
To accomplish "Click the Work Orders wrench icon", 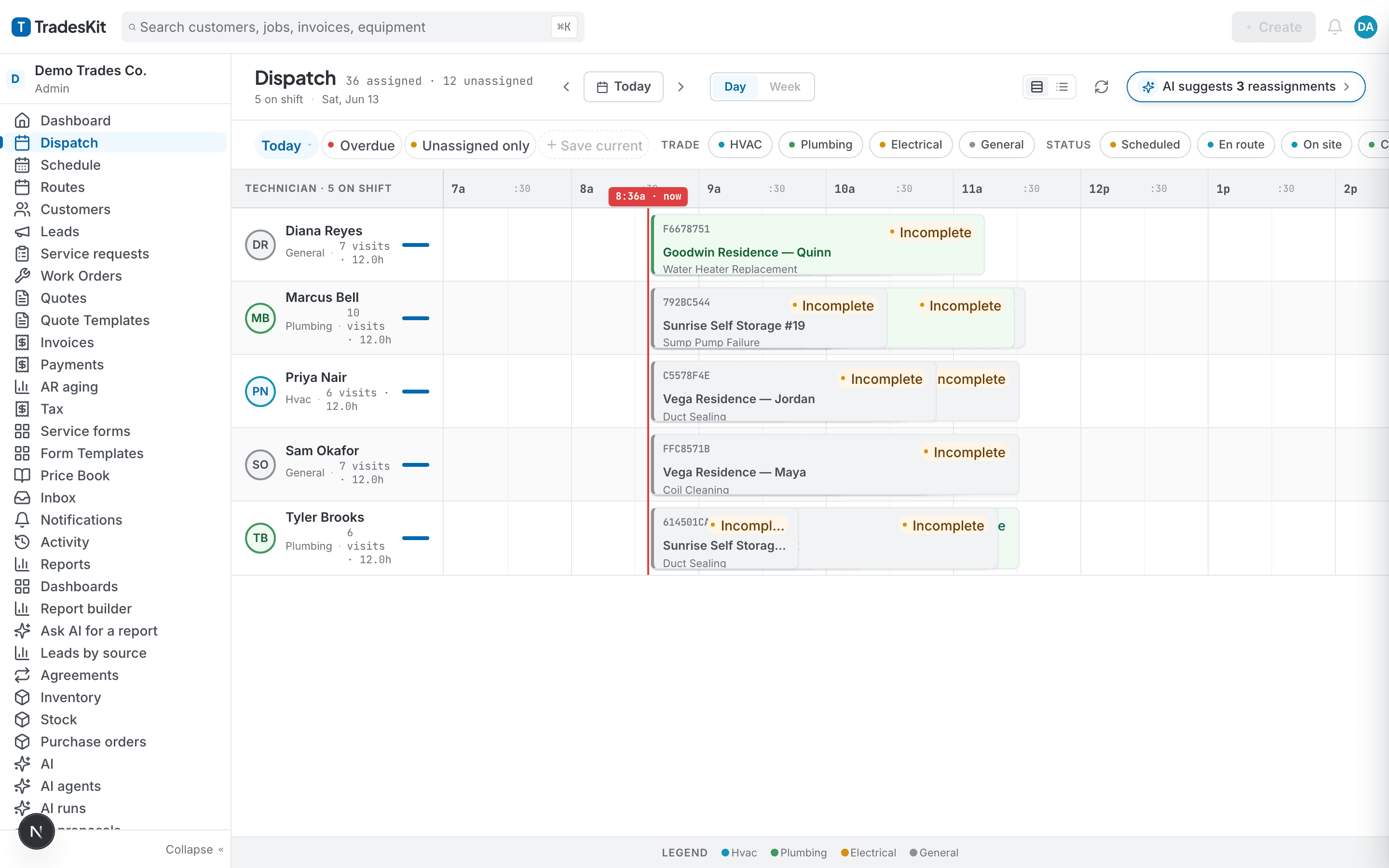I will (x=22, y=276).
